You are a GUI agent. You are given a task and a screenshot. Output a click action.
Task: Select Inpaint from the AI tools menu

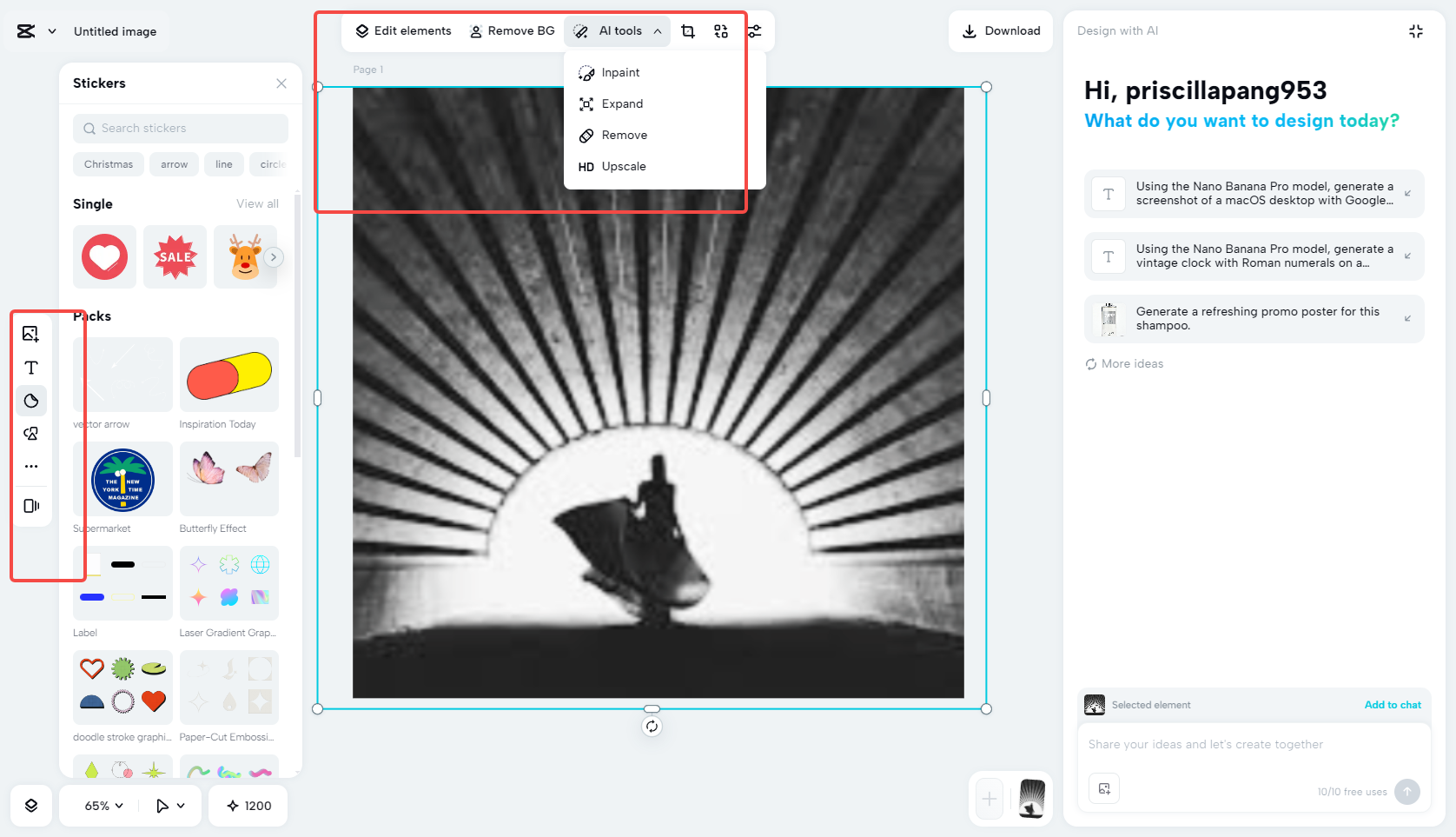tap(619, 72)
